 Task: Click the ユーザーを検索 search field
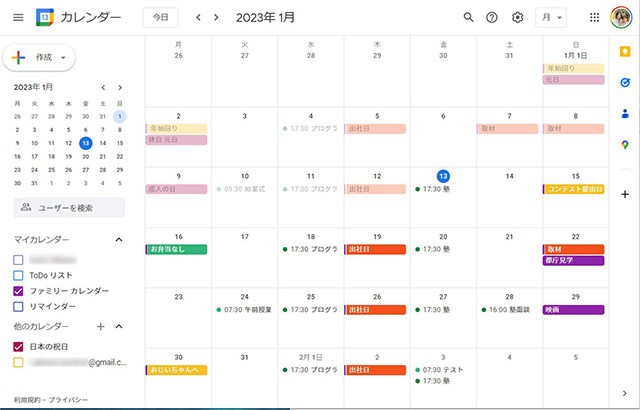(69, 208)
